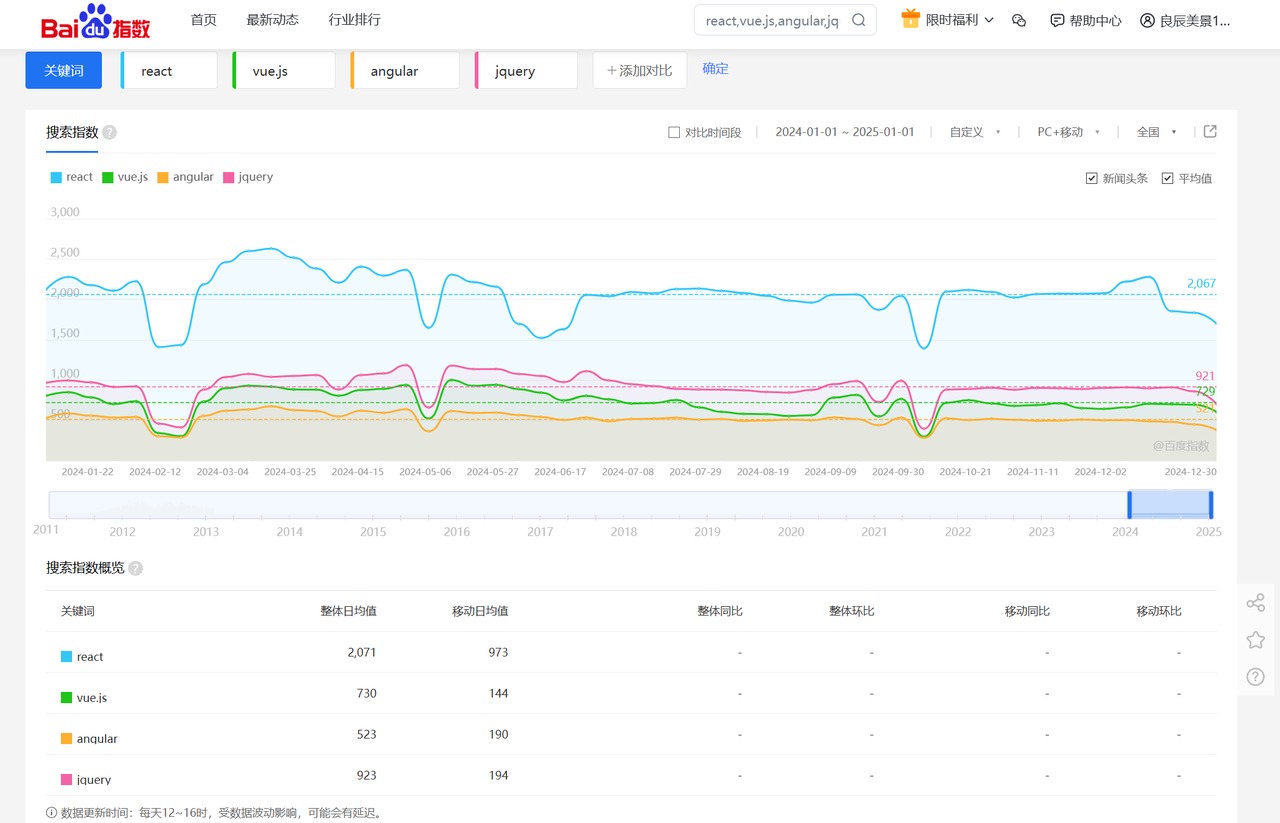The height and width of the screenshot is (823, 1280).
Task: Open the 帮助中心 link
Action: [1095, 20]
